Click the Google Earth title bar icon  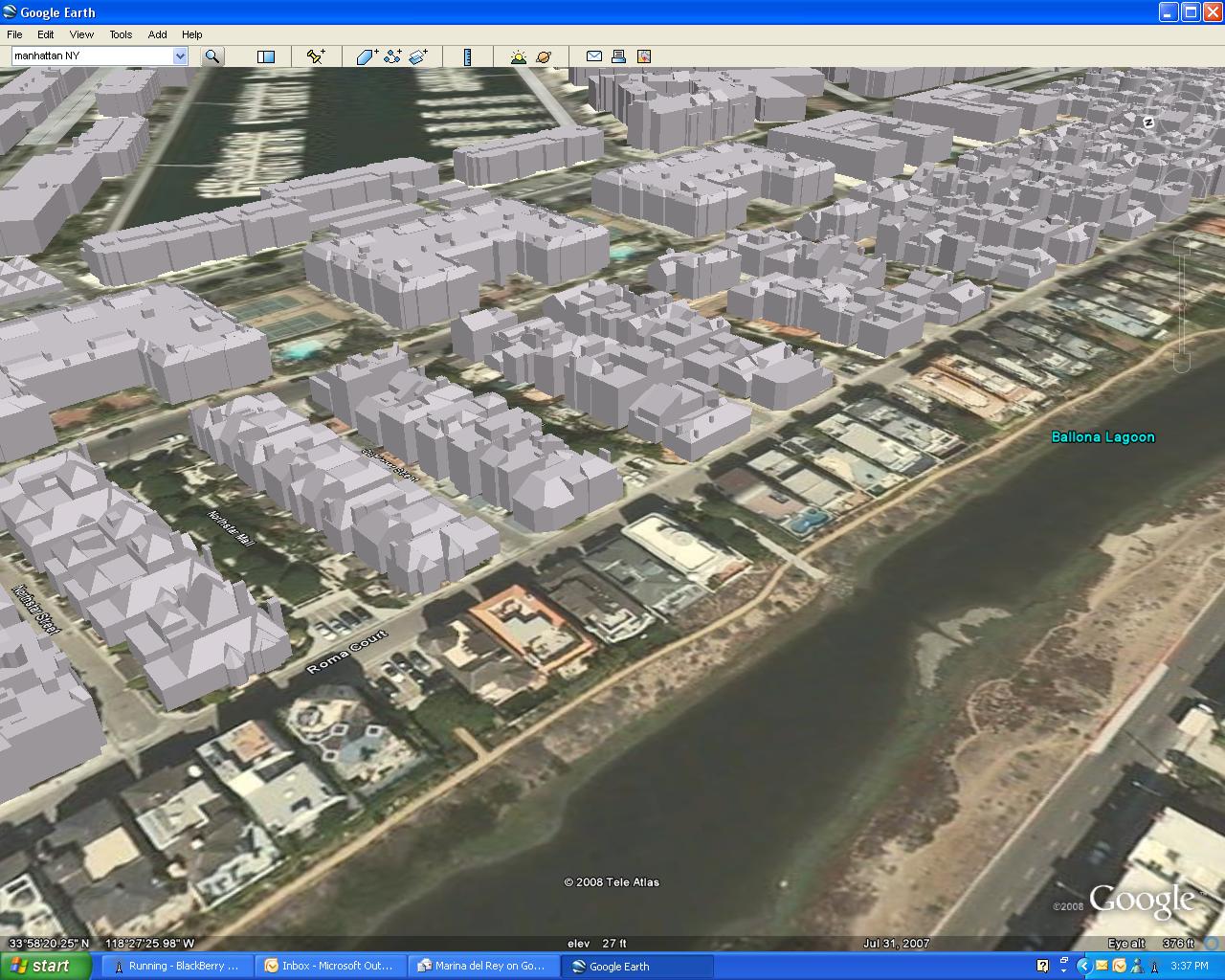[11, 12]
